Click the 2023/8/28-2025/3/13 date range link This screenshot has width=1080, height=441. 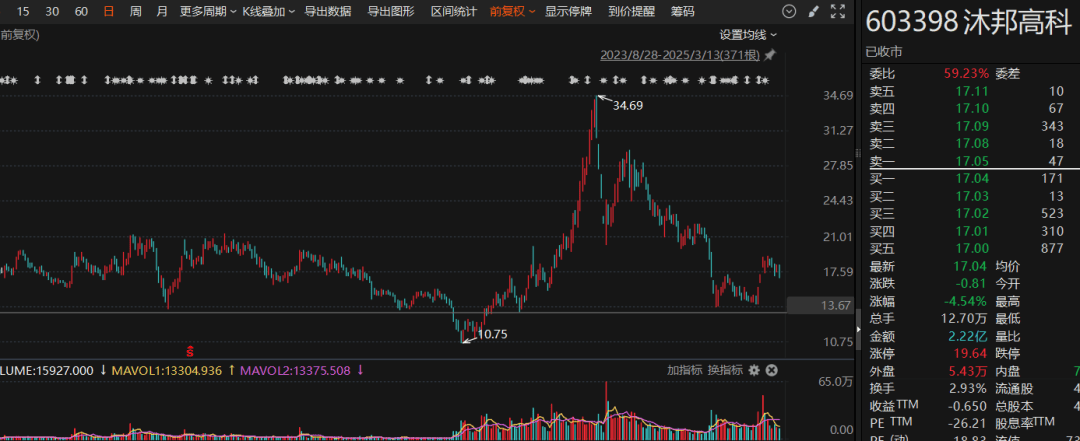tap(679, 55)
